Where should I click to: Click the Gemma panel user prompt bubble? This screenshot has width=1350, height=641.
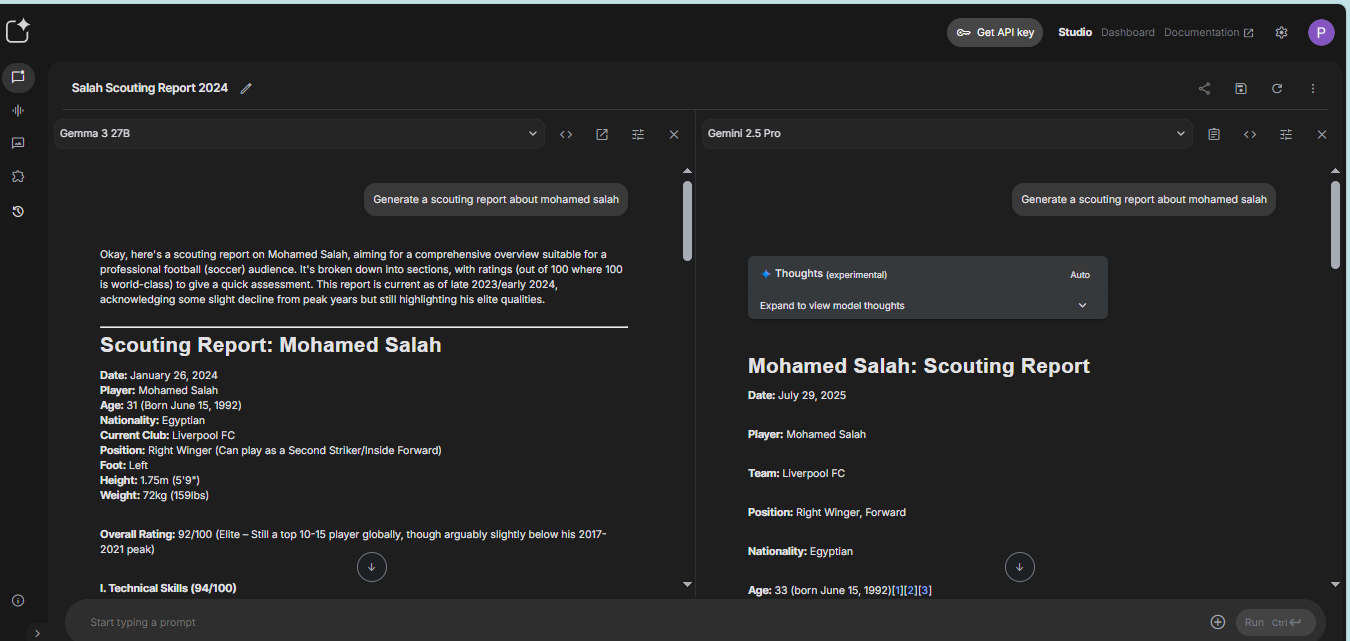point(496,199)
